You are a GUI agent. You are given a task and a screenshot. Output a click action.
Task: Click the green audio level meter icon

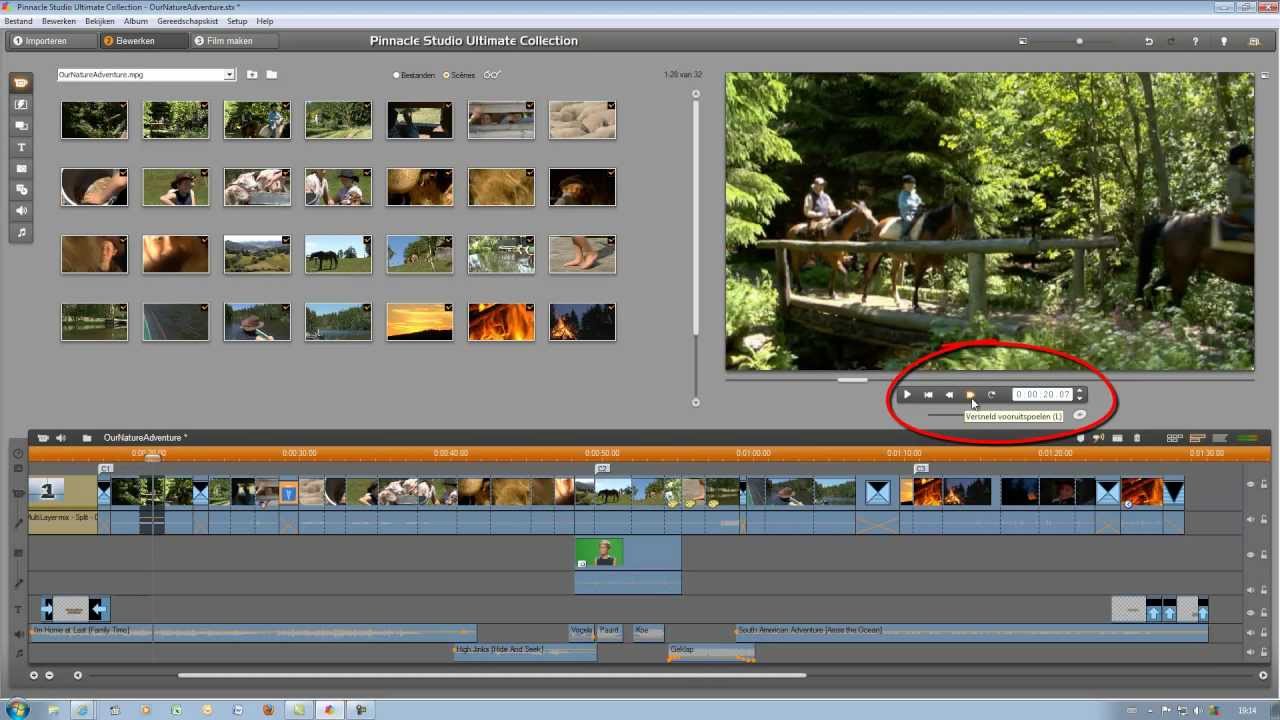(x=1247, y=438)
